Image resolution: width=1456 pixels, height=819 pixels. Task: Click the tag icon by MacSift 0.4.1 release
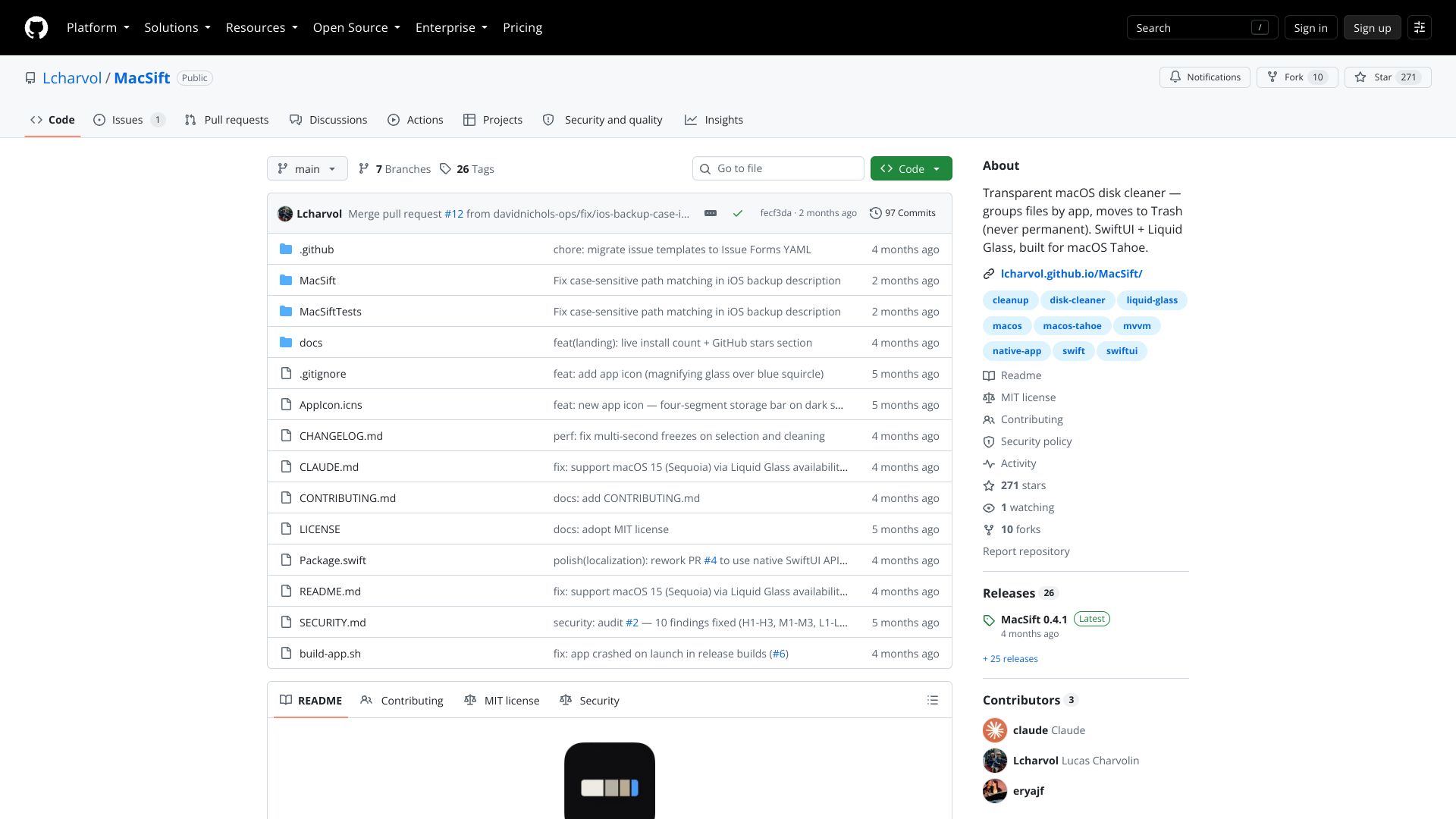click(989, 620)
